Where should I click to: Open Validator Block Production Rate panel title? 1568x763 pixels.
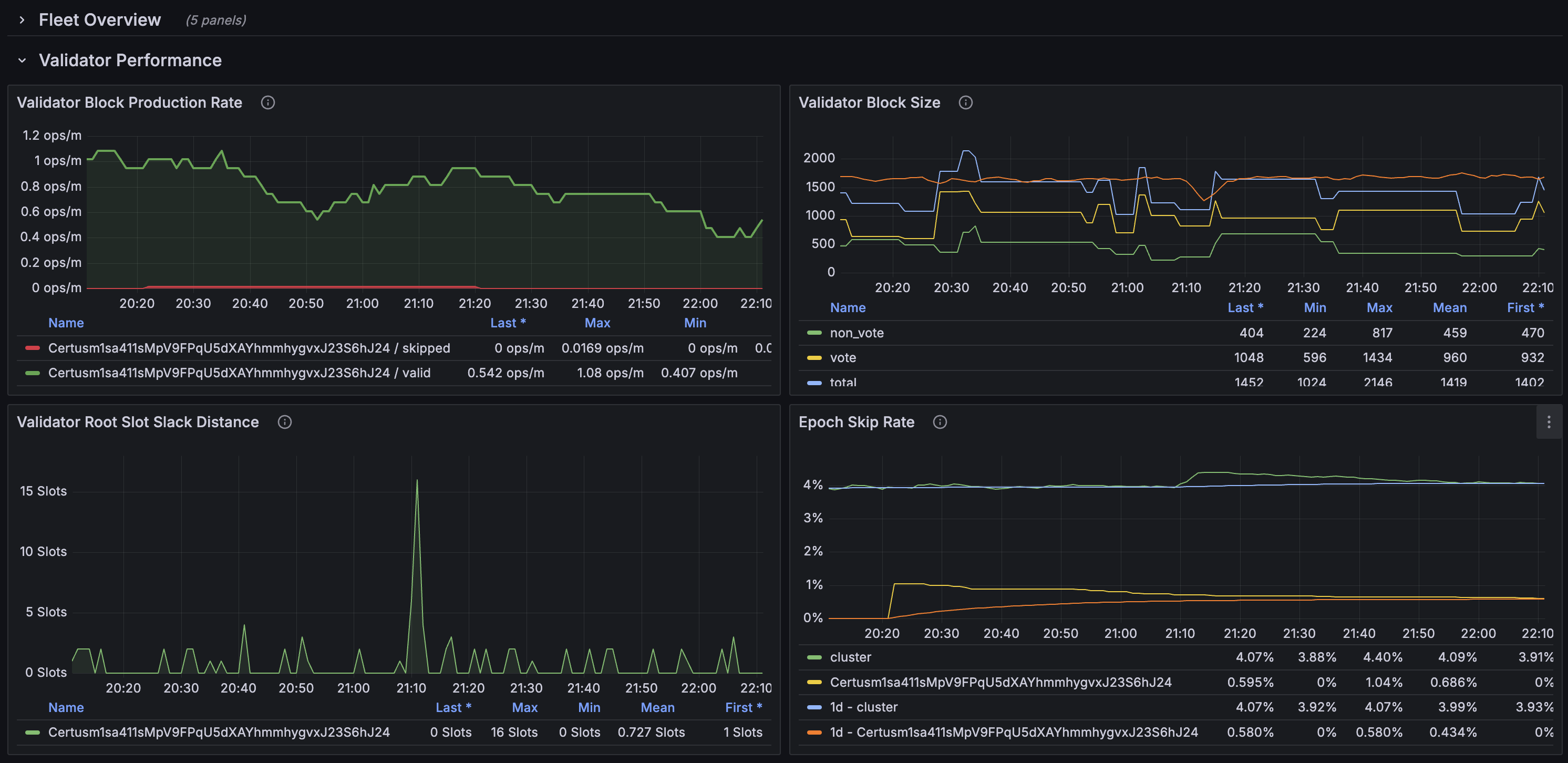point(130,102)
